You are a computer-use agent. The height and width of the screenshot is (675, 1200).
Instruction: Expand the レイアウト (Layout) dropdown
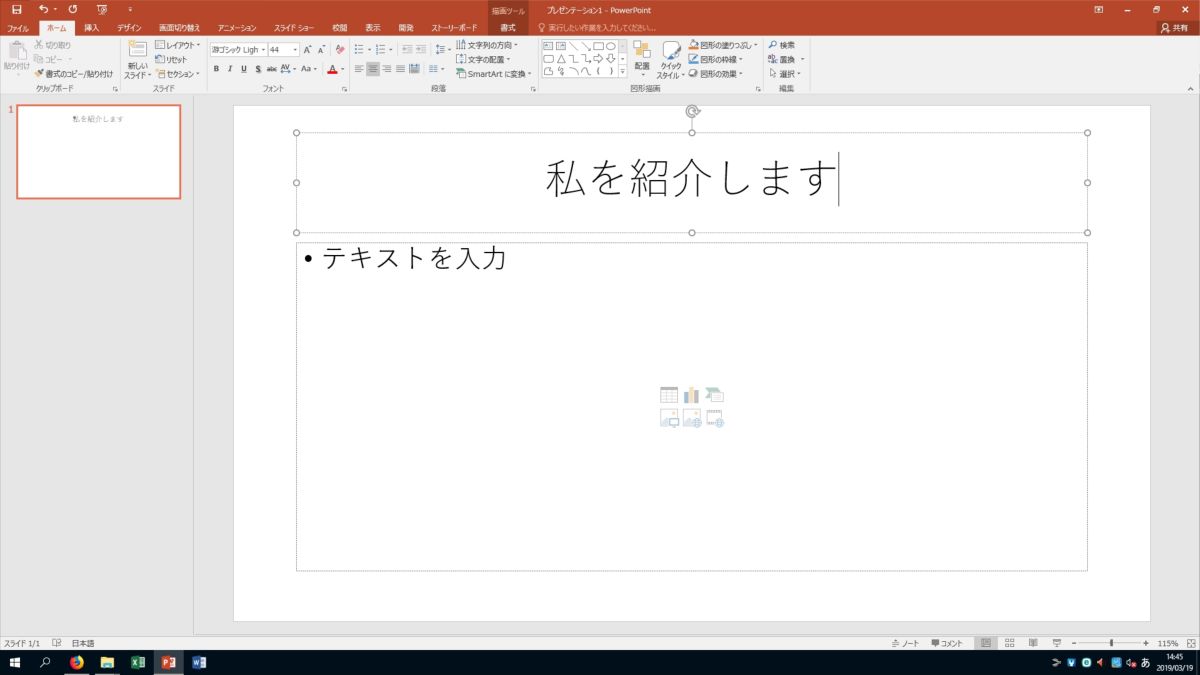[x=178, y=45]
